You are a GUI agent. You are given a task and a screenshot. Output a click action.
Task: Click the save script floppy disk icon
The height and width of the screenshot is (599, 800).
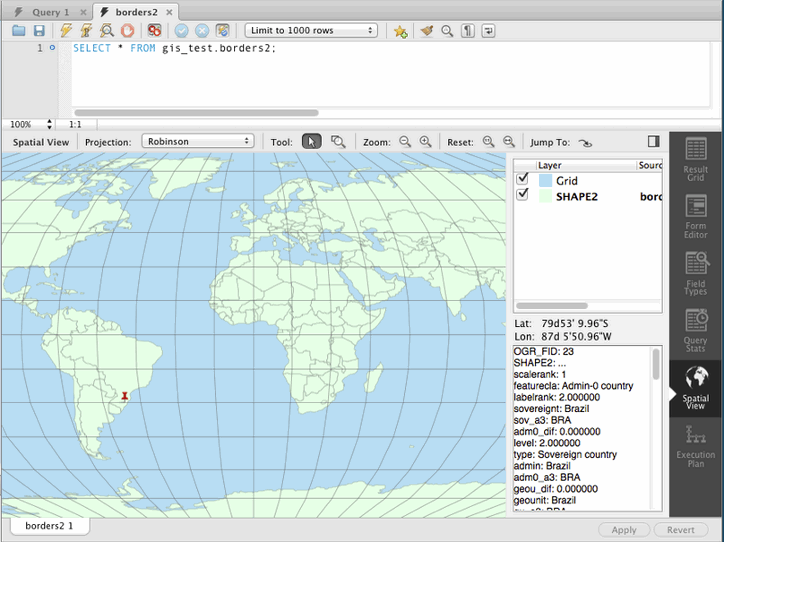pyautogui.click(x=38, y=31)
